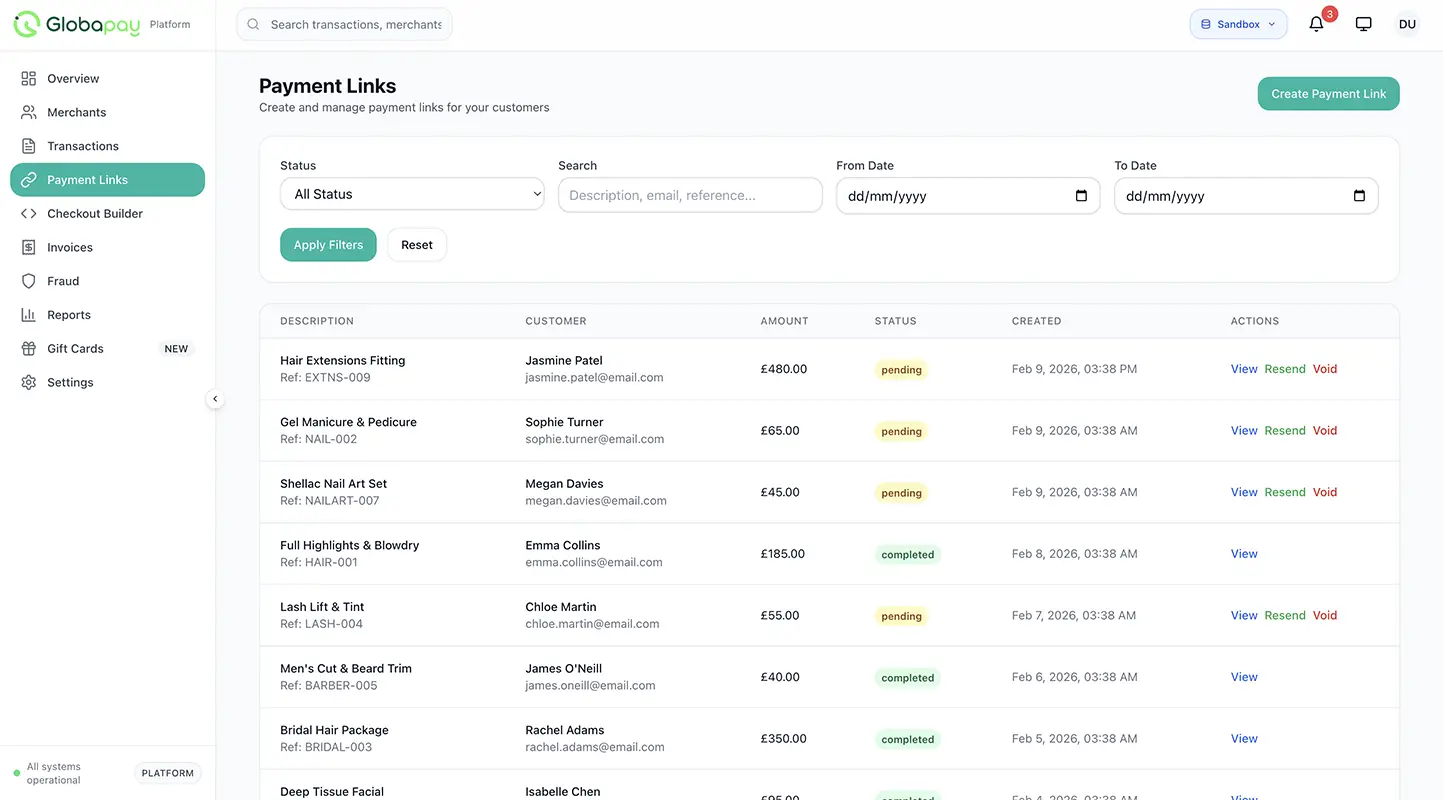View Hair Extensions Fitting payment link
This screenshot has height=800, width=1443.
click(1244, 369)
